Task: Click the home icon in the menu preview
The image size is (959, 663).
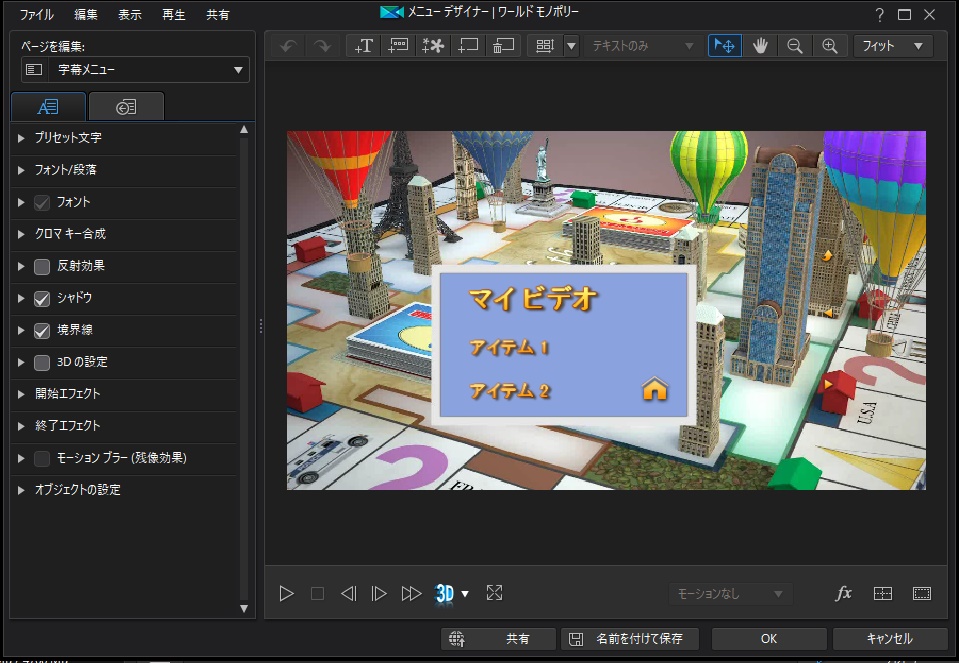Action: click(654, 389)
